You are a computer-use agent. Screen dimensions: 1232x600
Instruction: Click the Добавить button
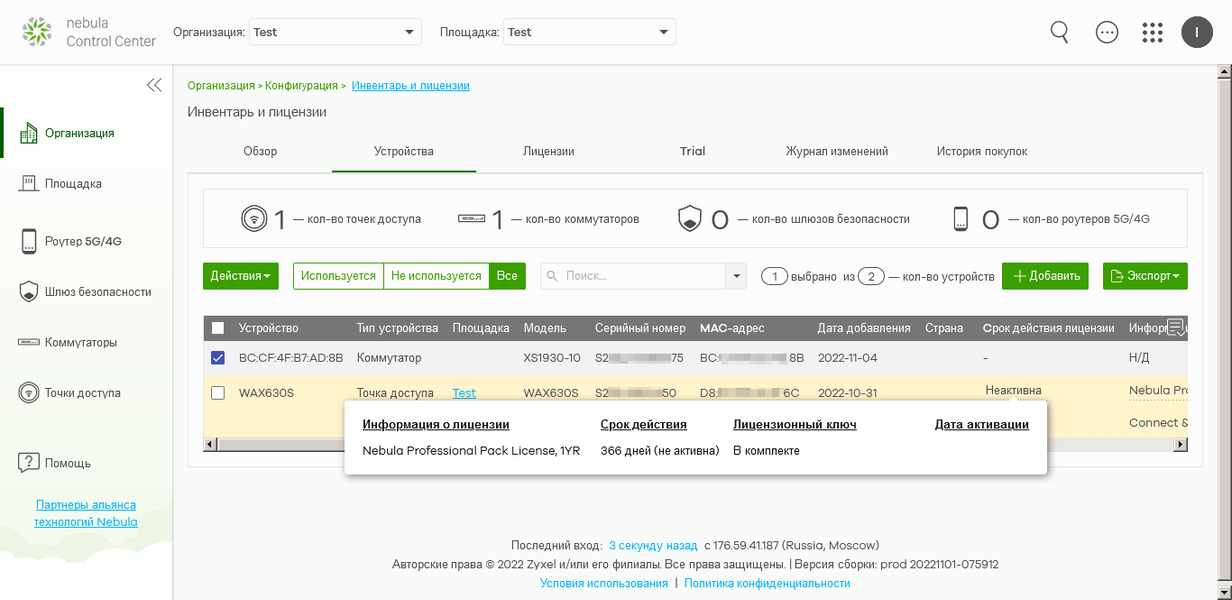[1045, 276]
